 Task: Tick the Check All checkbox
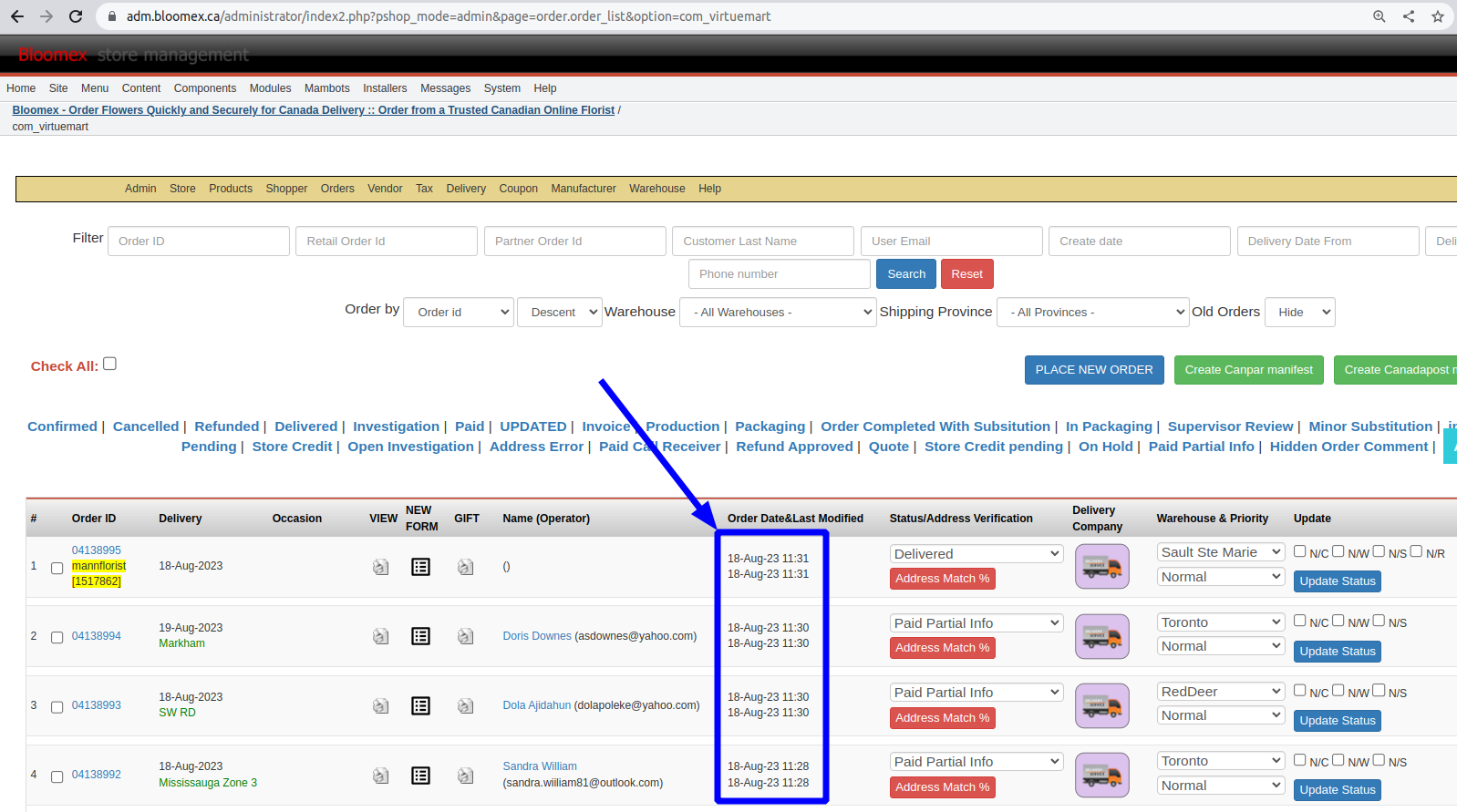tap(109, 364)
